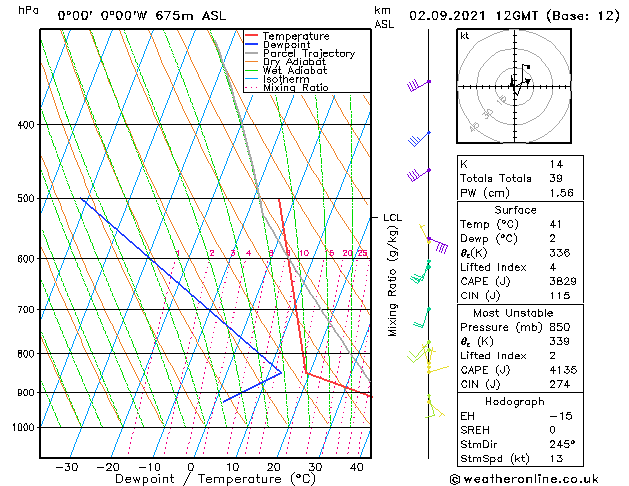
Task: Click the 'hPa' unit label
Action: pyautogui.click(x=28, y=10)
